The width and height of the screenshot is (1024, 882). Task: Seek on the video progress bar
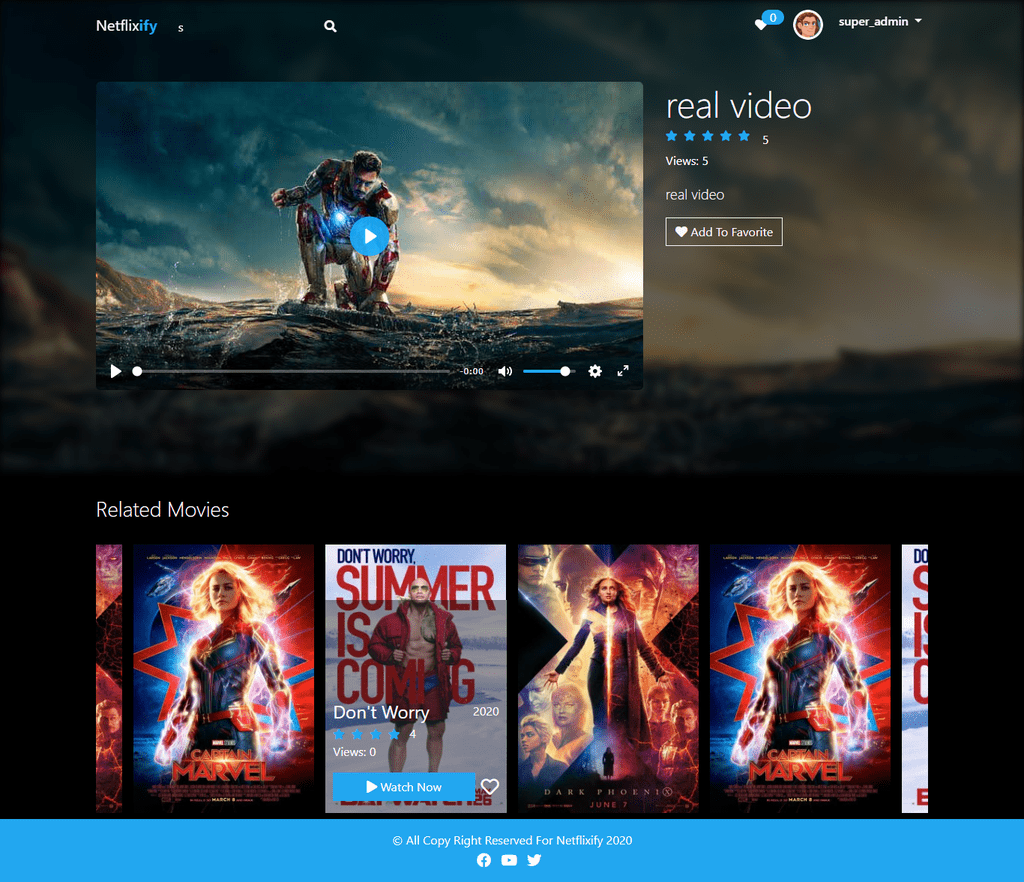[x=293, y=371]
